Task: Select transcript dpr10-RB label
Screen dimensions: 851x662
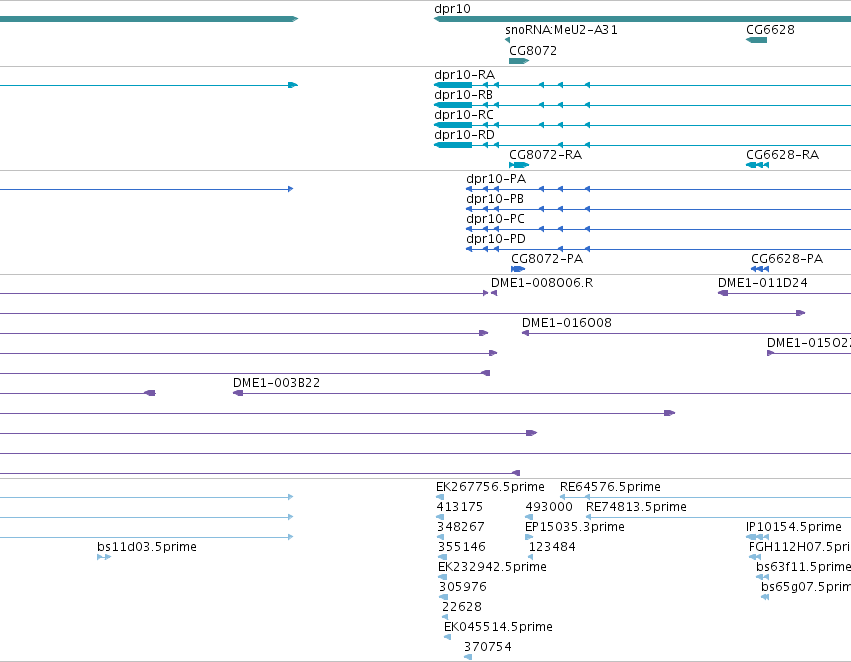Action: (x=463, y=95)
